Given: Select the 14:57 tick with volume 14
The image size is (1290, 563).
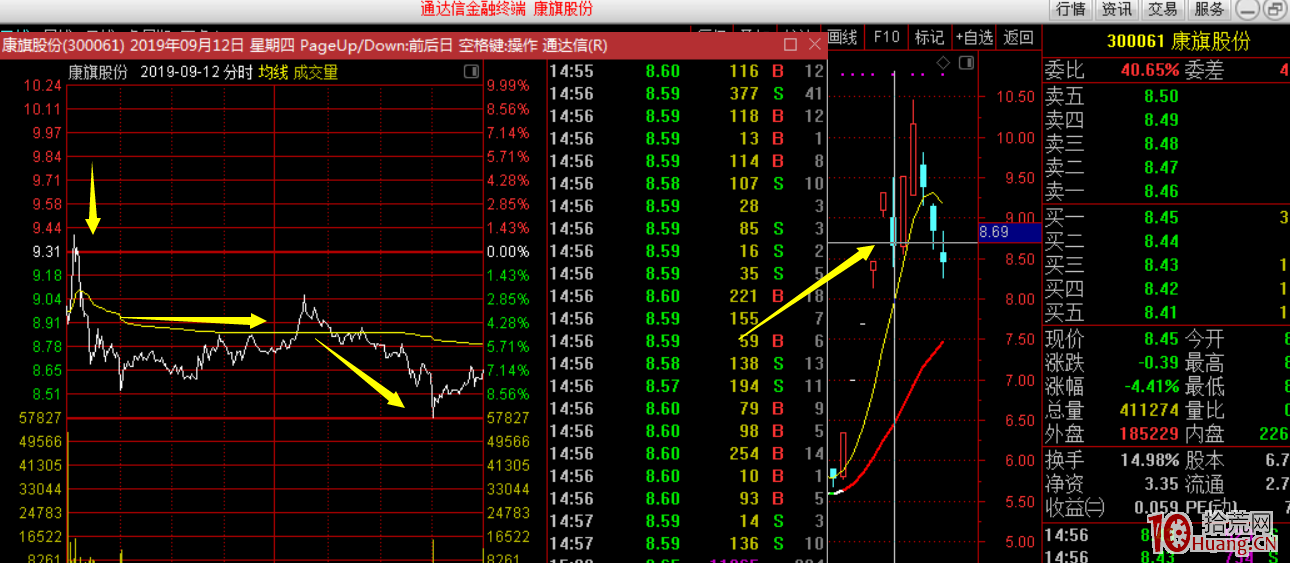Looking at the screenshot, I should click(686, 521).
